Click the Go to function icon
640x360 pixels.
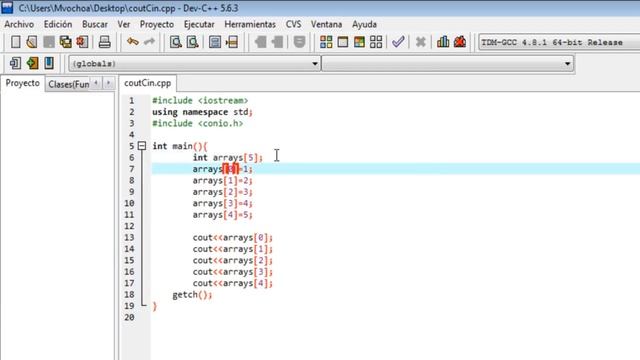click(x=215, y=42)
